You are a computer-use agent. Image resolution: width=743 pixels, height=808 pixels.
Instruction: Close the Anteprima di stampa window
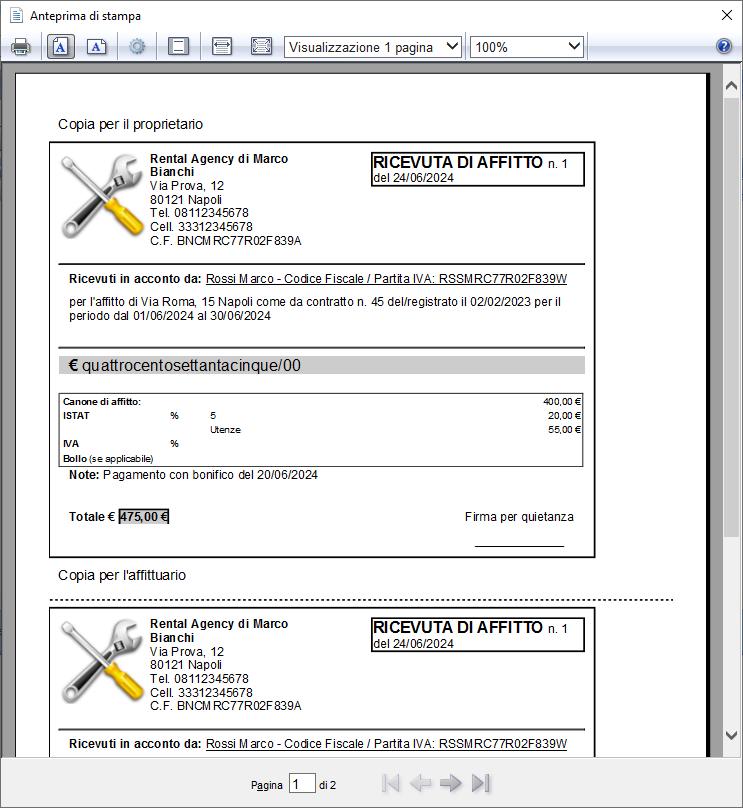point(727,15)
